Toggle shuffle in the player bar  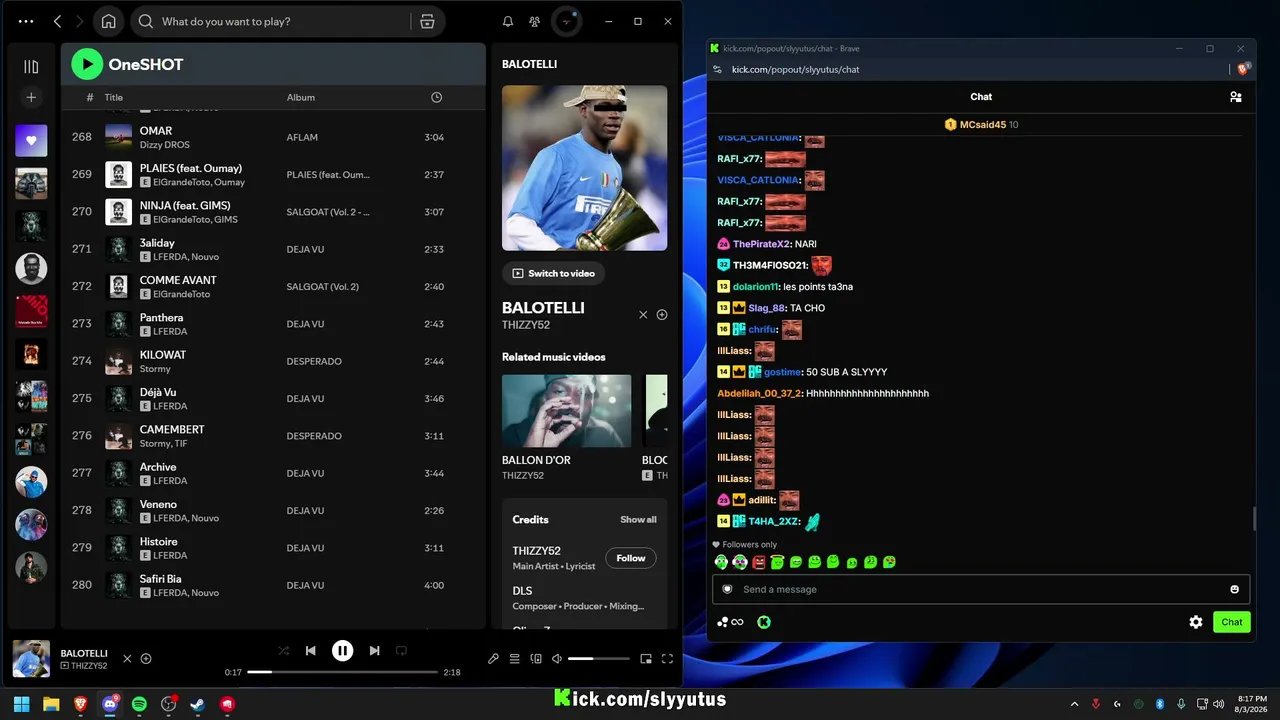(x=284, y=651)
